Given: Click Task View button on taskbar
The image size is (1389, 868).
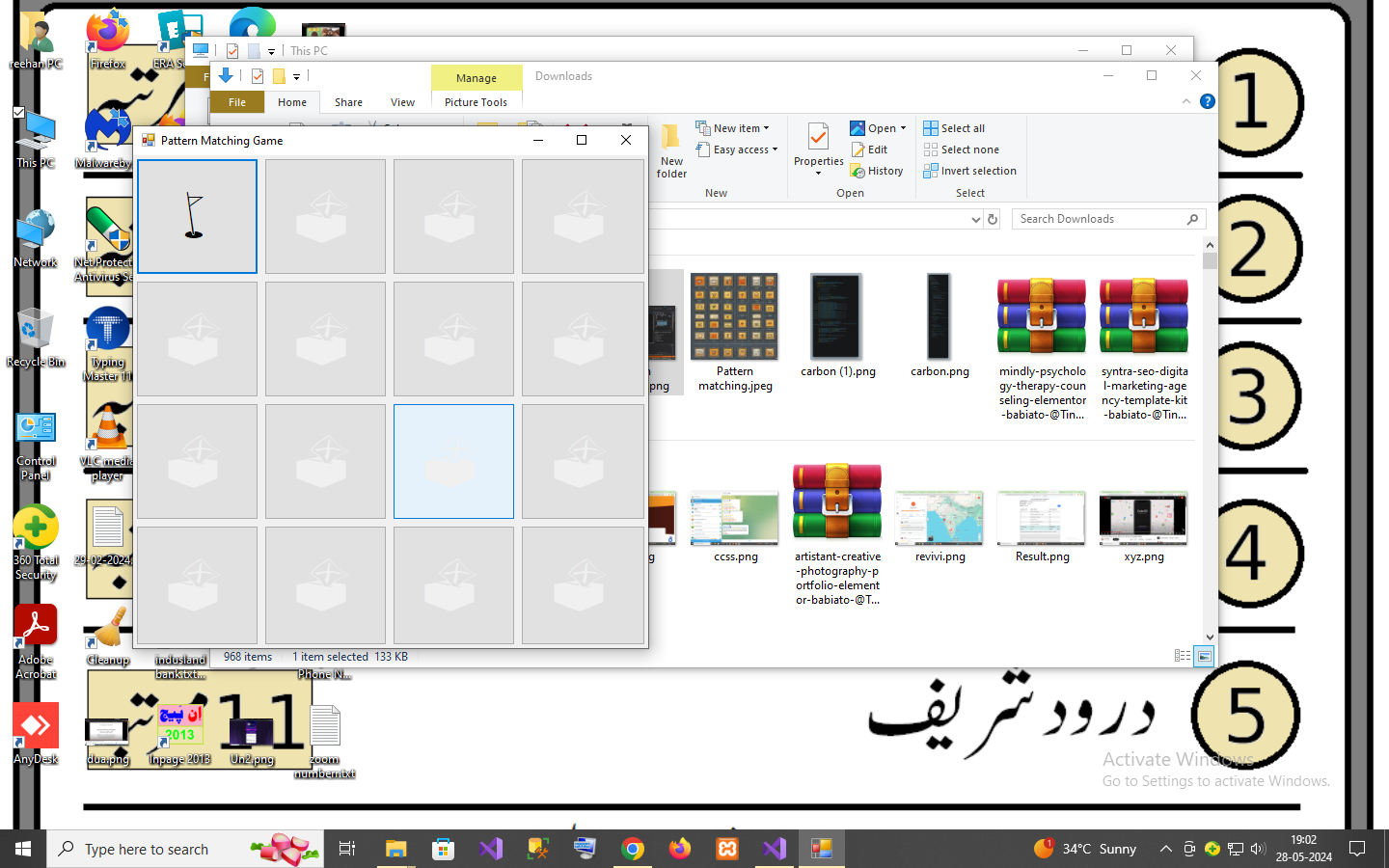Looking at the screenshot, I should (x=347, y=849).
